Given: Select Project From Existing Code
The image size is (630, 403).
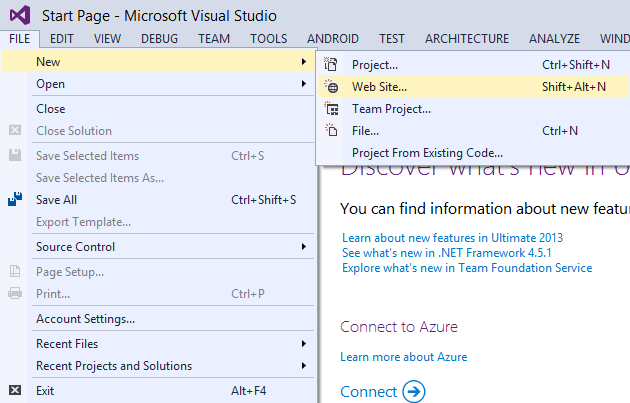Looking at the screenshot, I should click(x=427, y=153).
